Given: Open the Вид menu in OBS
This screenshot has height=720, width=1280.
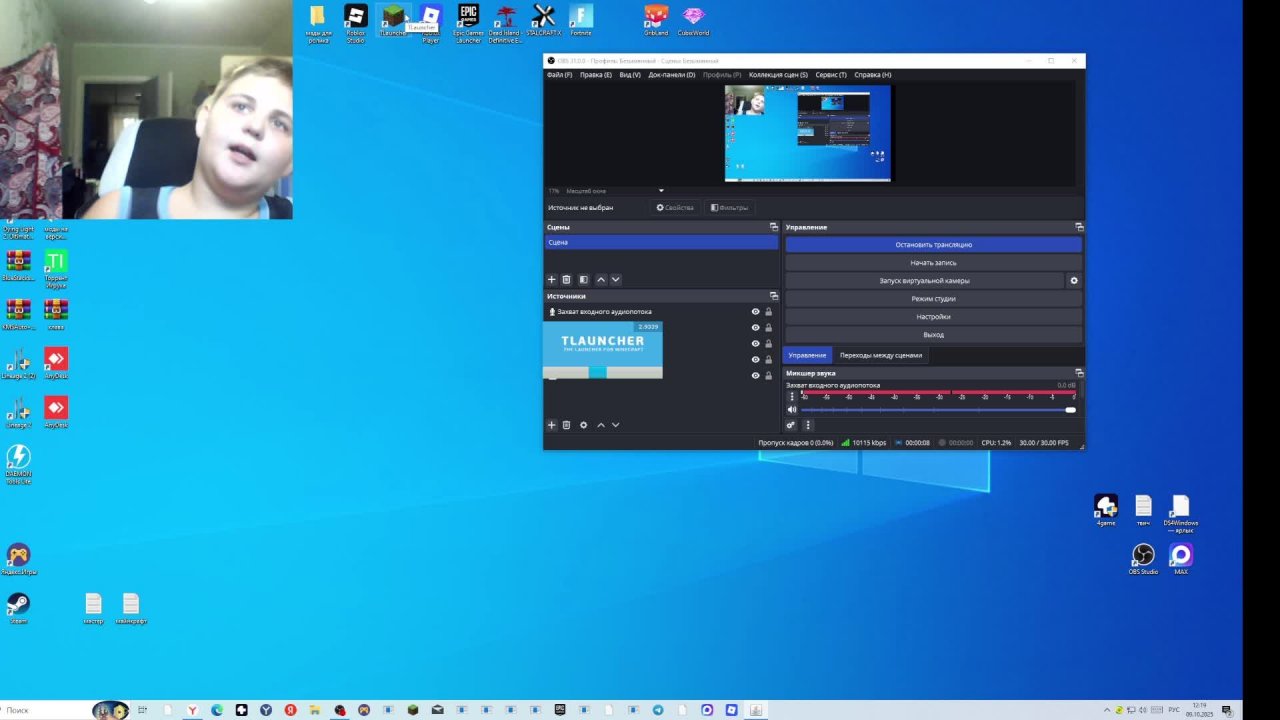Looking at the screenshot, I should click(630, 75).
